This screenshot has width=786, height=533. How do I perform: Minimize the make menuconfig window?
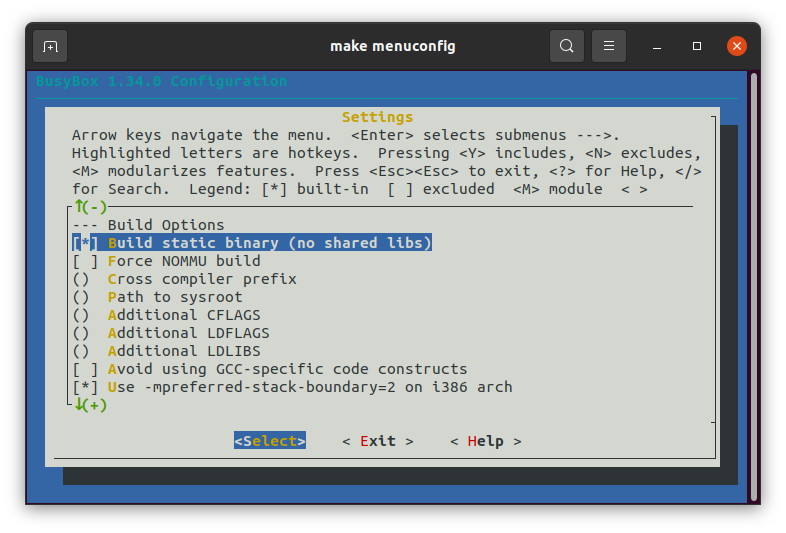pyautogui.click(x=657, y=47)
